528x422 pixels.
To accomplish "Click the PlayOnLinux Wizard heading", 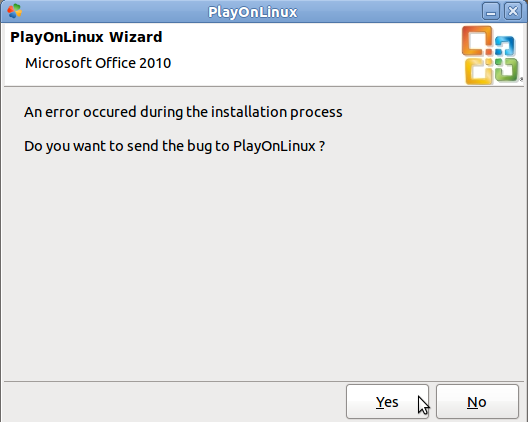I will point(86,37).
